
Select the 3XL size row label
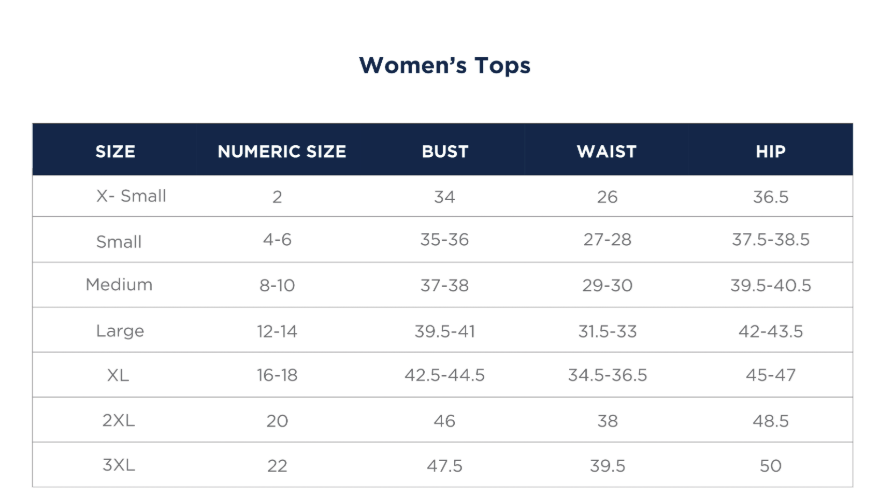118,466
